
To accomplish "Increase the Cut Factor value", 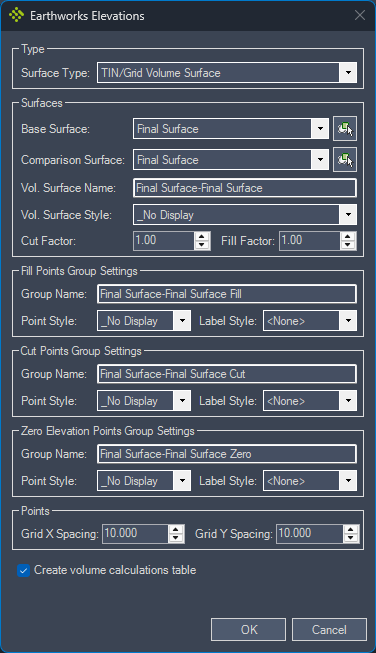I will pos(202,236).
